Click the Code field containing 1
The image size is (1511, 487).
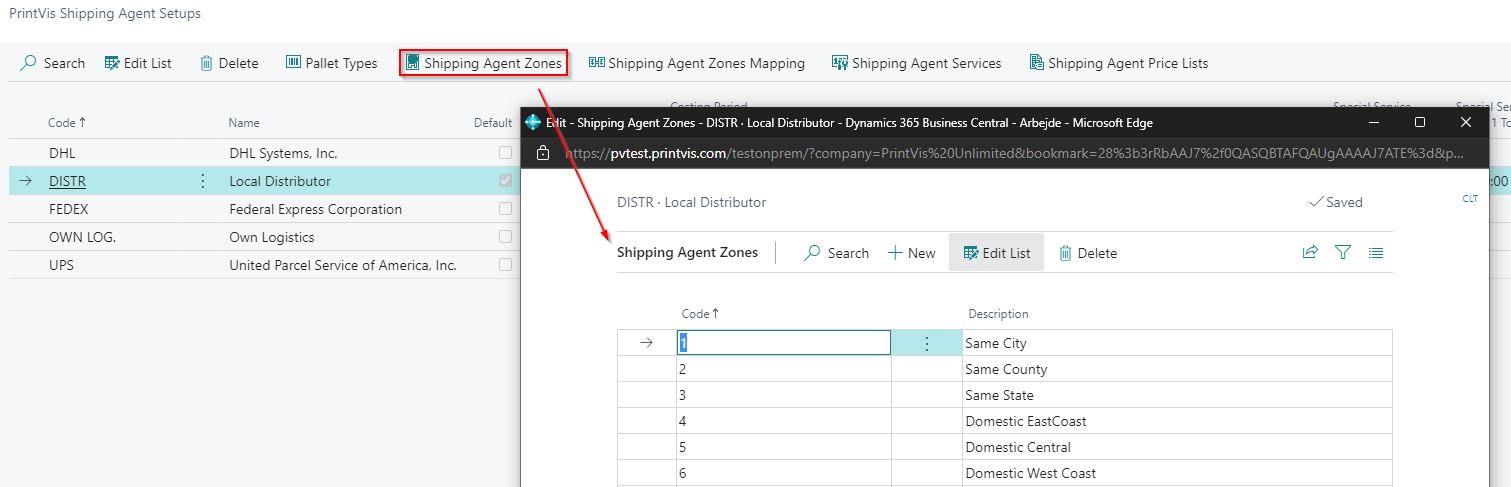[784, 343]
